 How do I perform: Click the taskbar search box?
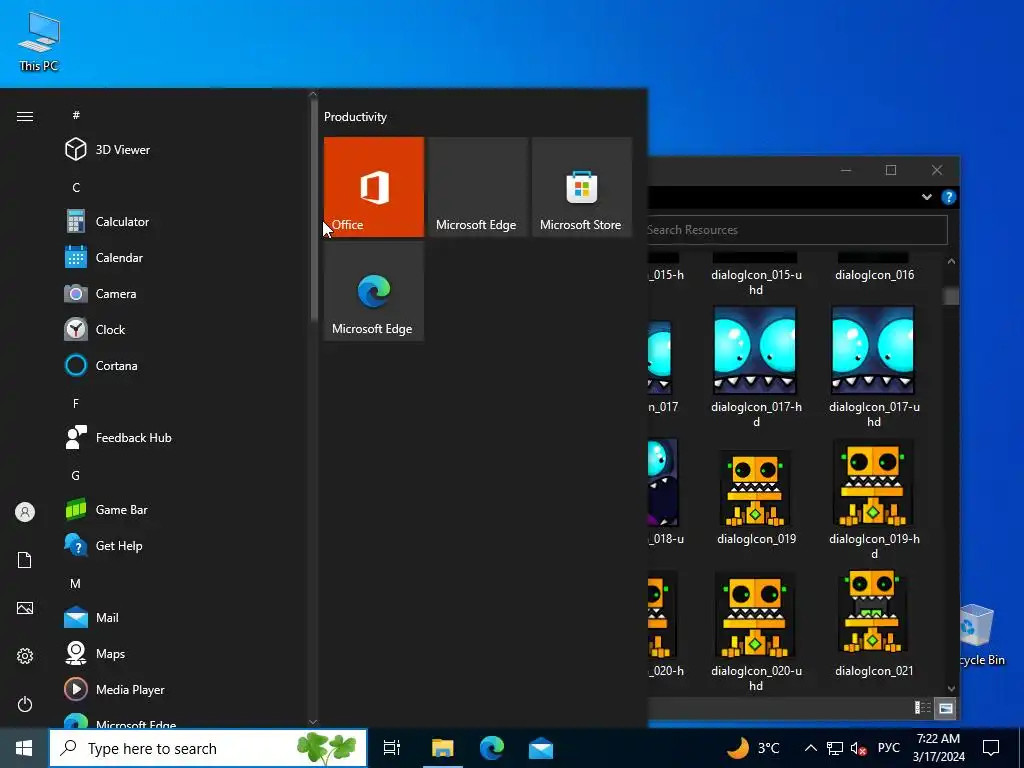(x=208, y=748)
